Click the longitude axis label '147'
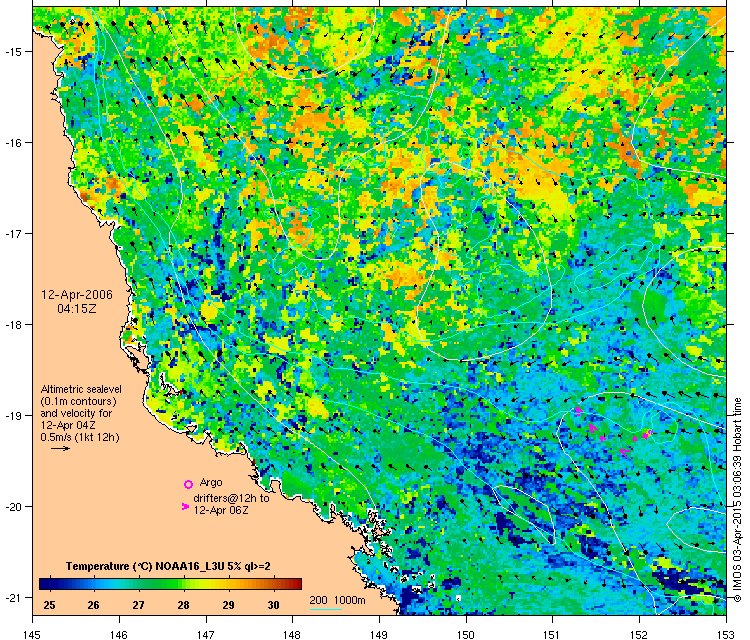This screenshot has height=640, width=750. tap(206, 634)
